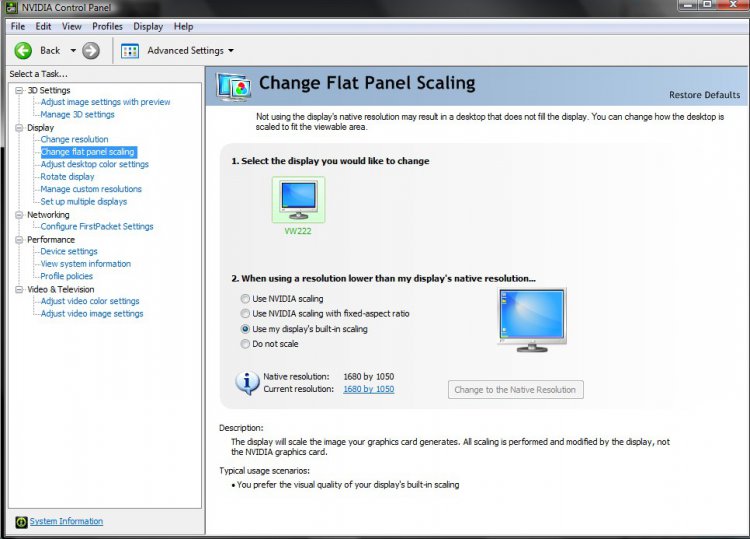Open Configure FirstPacket Settings
The height and width of the screenshot is (539, 750).
(x=97, y=226)
